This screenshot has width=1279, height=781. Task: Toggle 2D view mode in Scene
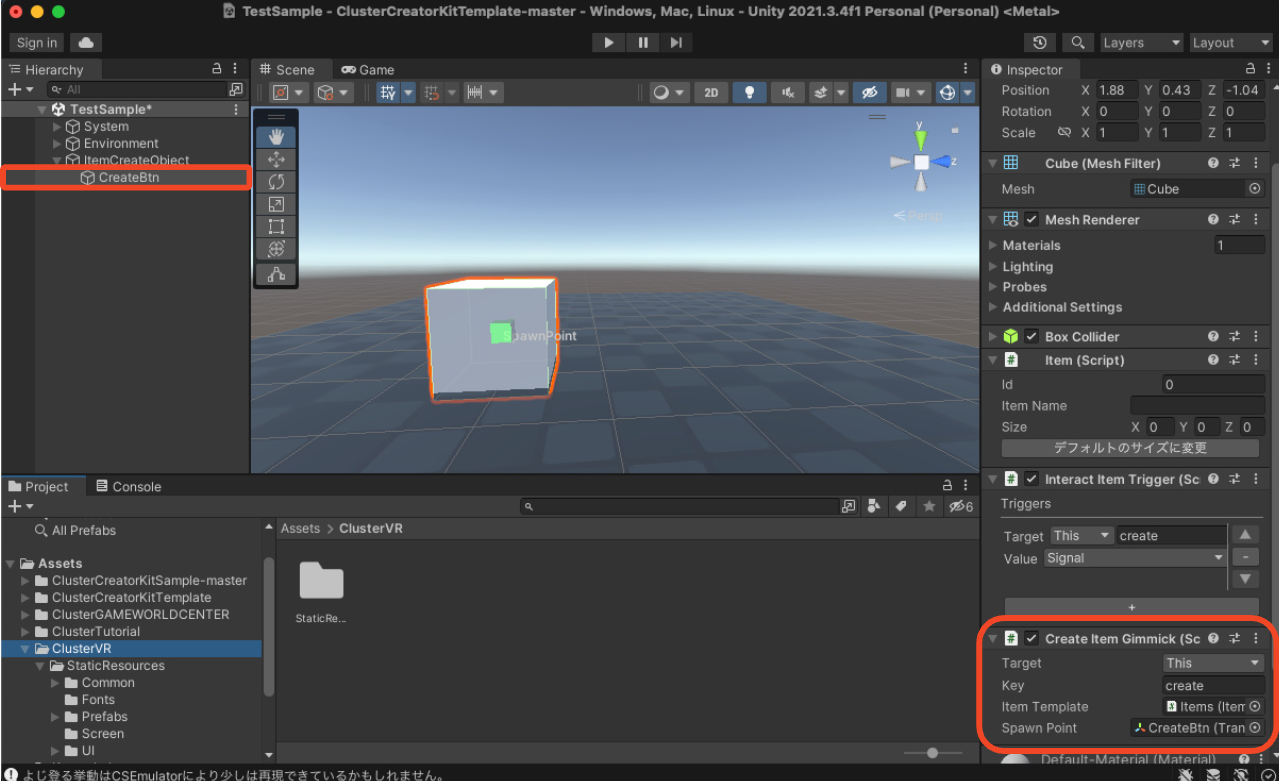(710, 92)
